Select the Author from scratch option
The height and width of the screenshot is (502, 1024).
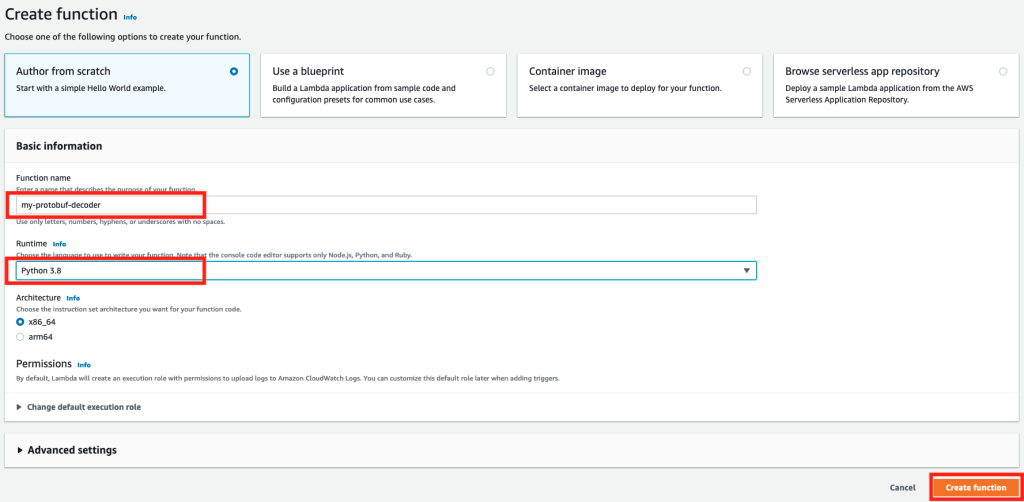[x=234, y=72]
